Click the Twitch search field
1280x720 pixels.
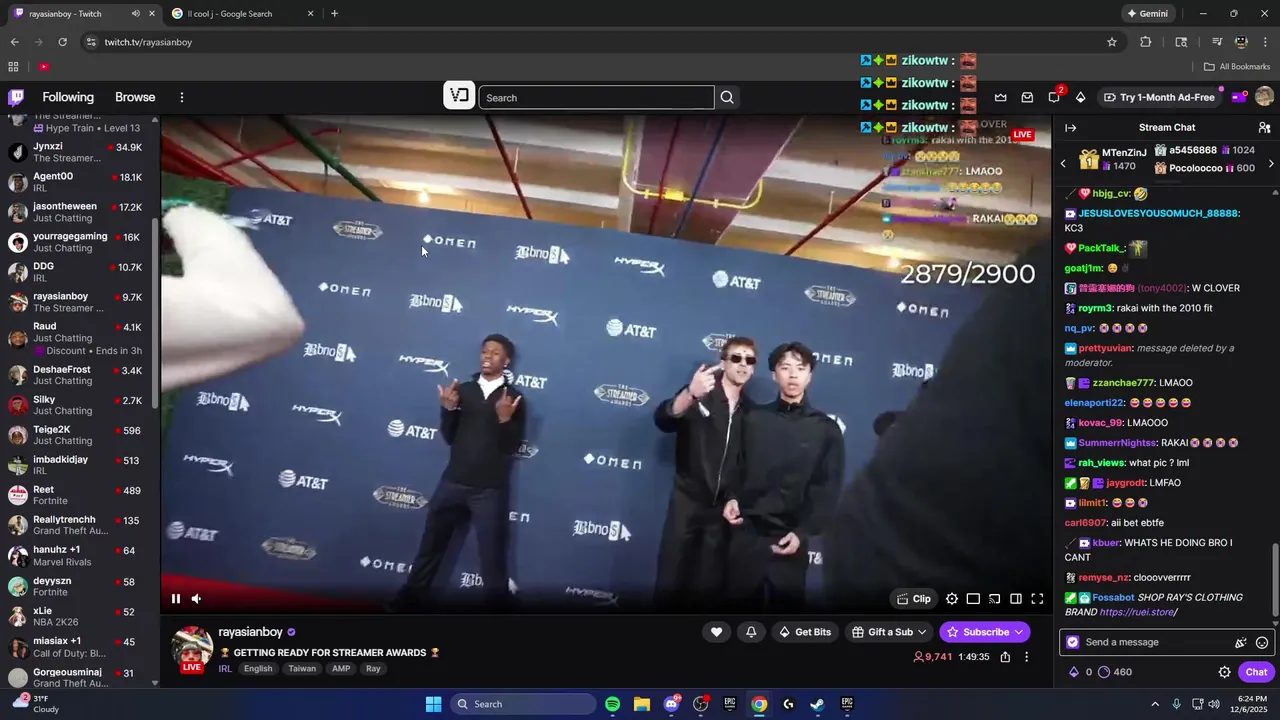[596, 97]
